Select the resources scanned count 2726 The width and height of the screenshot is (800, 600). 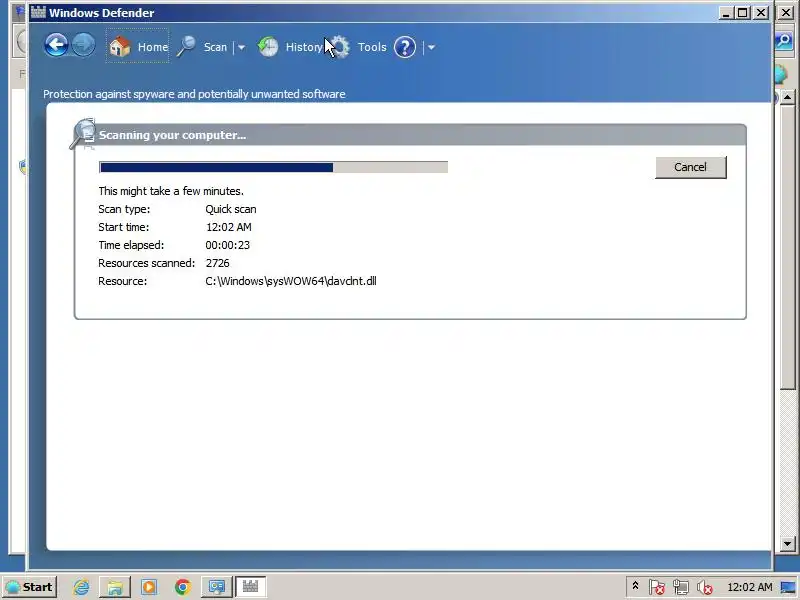click(x=217, y=263)
